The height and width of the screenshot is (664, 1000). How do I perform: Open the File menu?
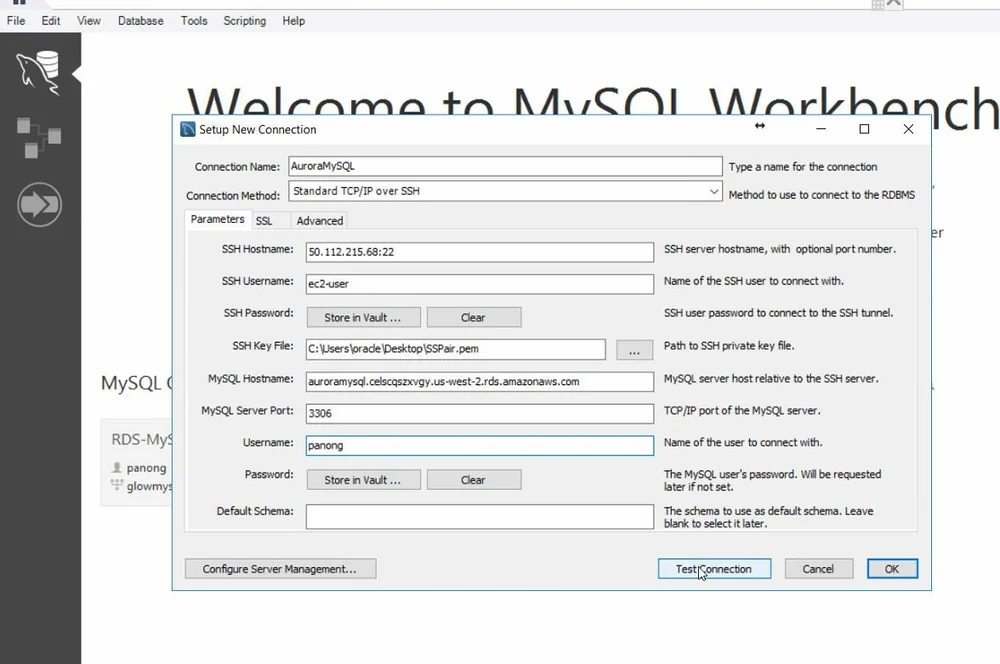[16, 21]
